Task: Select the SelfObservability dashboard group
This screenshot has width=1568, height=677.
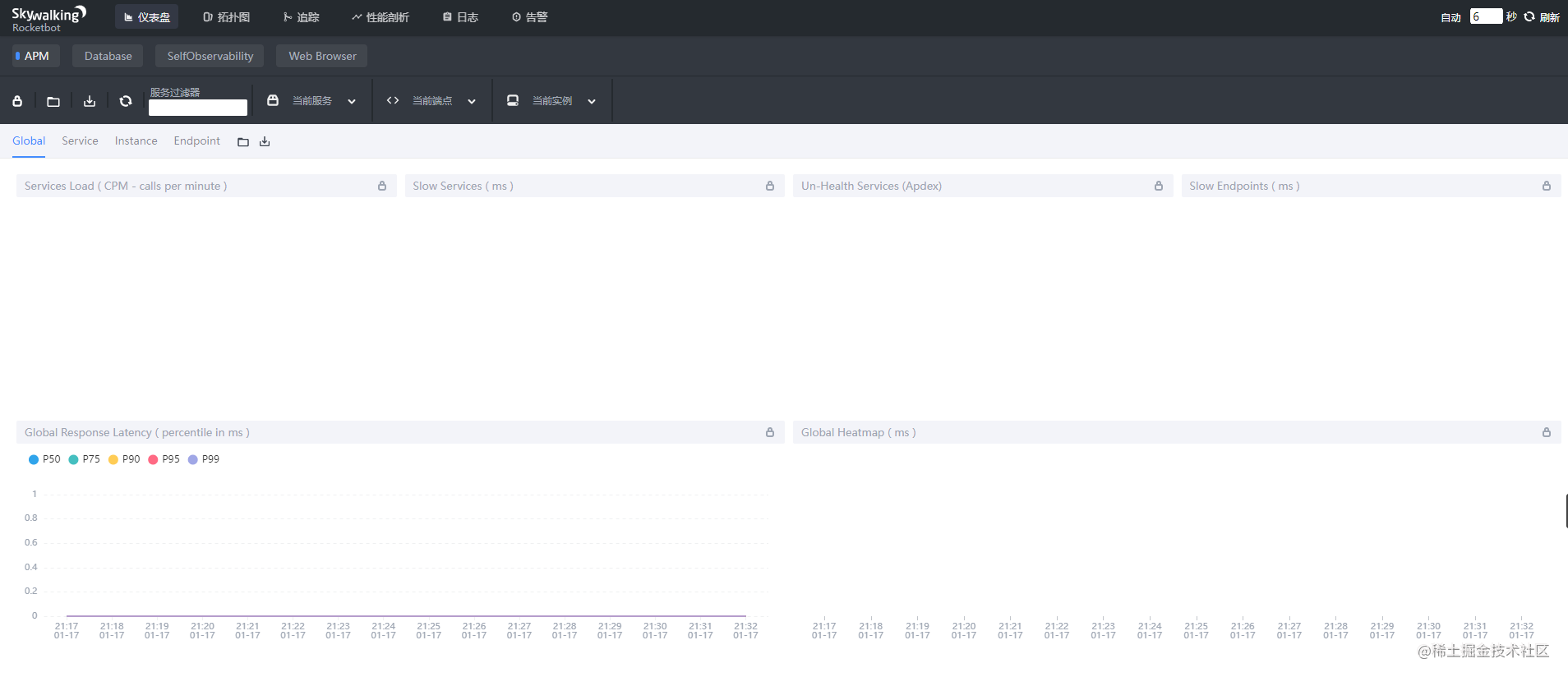Action: pyautogui.click(x=210, y=56)
